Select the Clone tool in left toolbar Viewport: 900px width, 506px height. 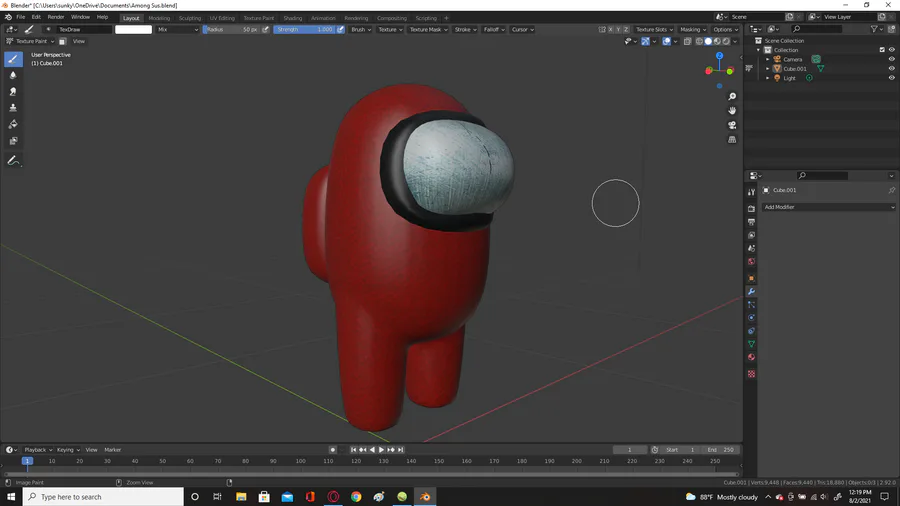coord(13,108)
